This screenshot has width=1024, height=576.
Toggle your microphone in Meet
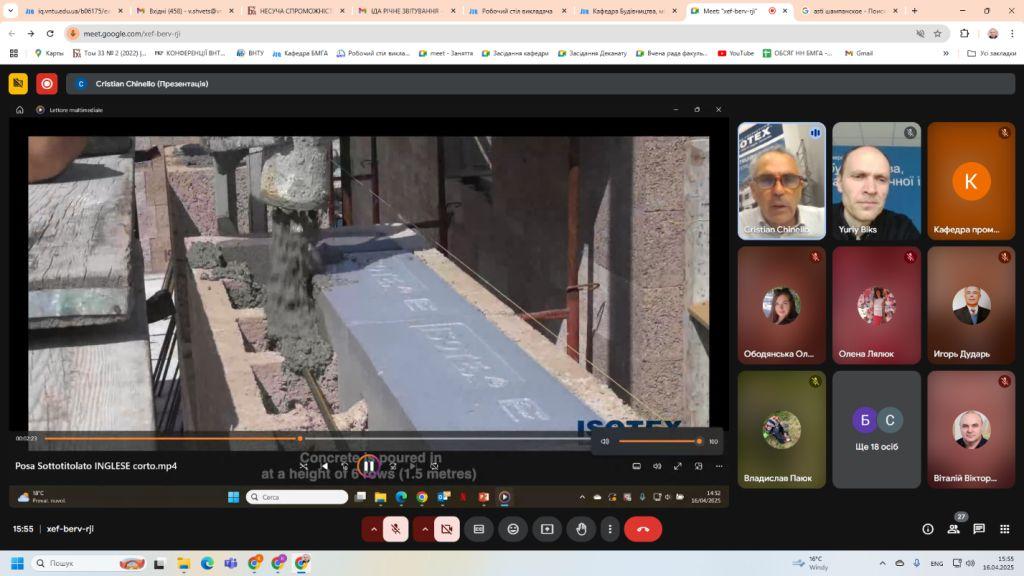(396, 529)
